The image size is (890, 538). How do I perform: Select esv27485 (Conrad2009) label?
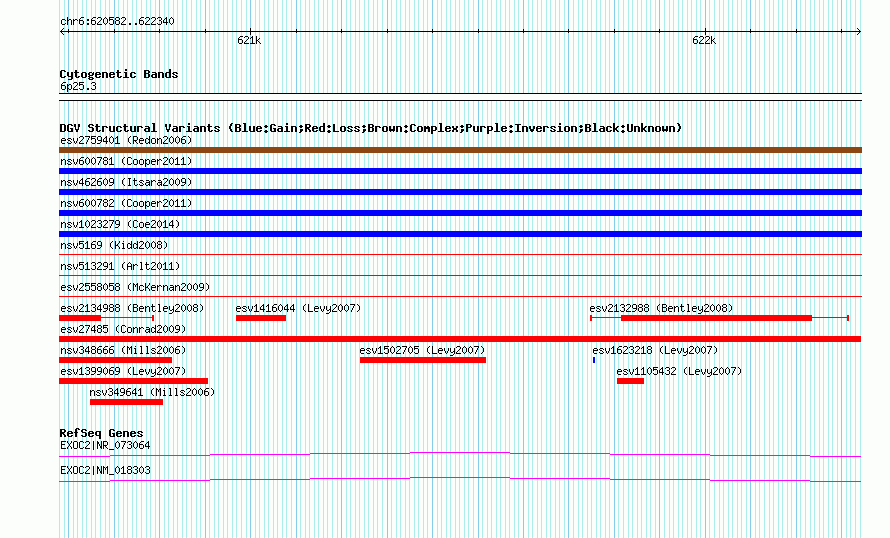pyautogui.click(x=123, y=329)
